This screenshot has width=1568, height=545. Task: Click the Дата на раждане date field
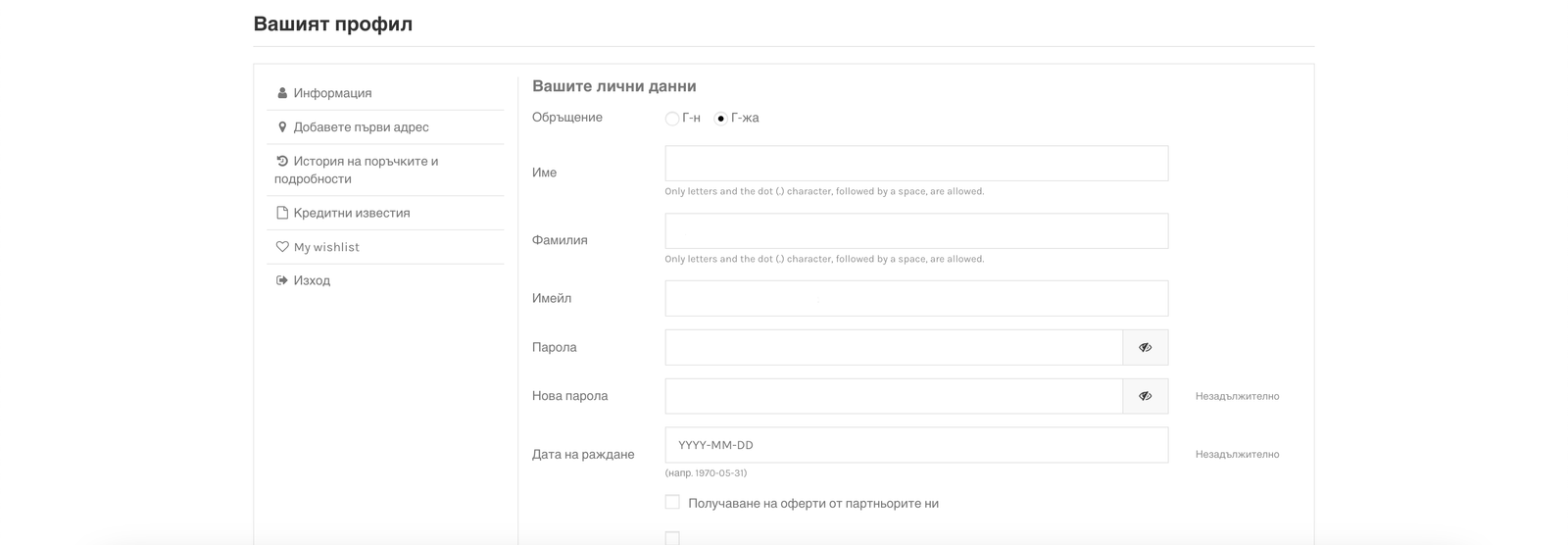tap(916, 445)
